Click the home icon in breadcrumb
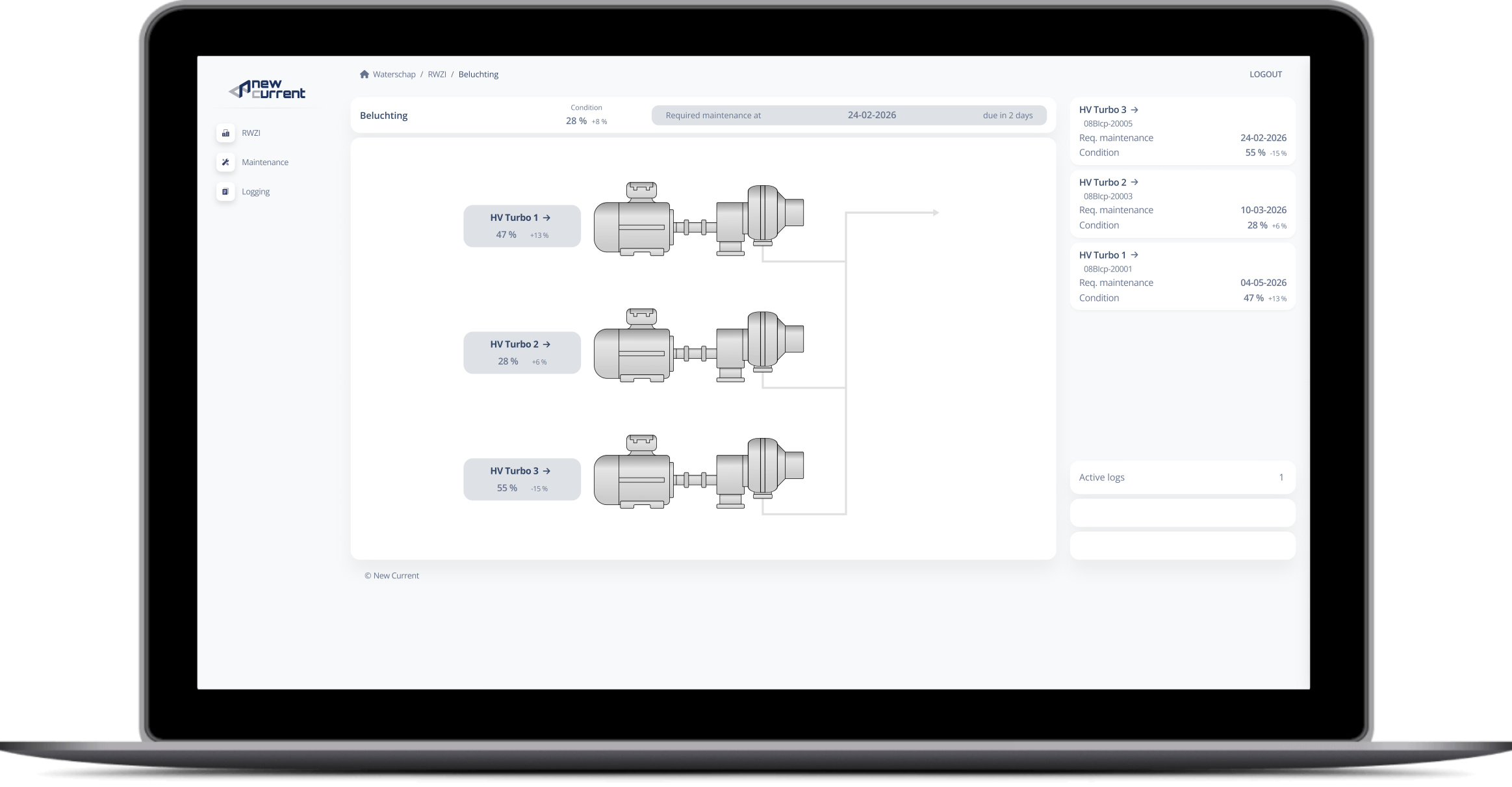Viewport: 1512px width, 787px height. click(x=365, y=74)
